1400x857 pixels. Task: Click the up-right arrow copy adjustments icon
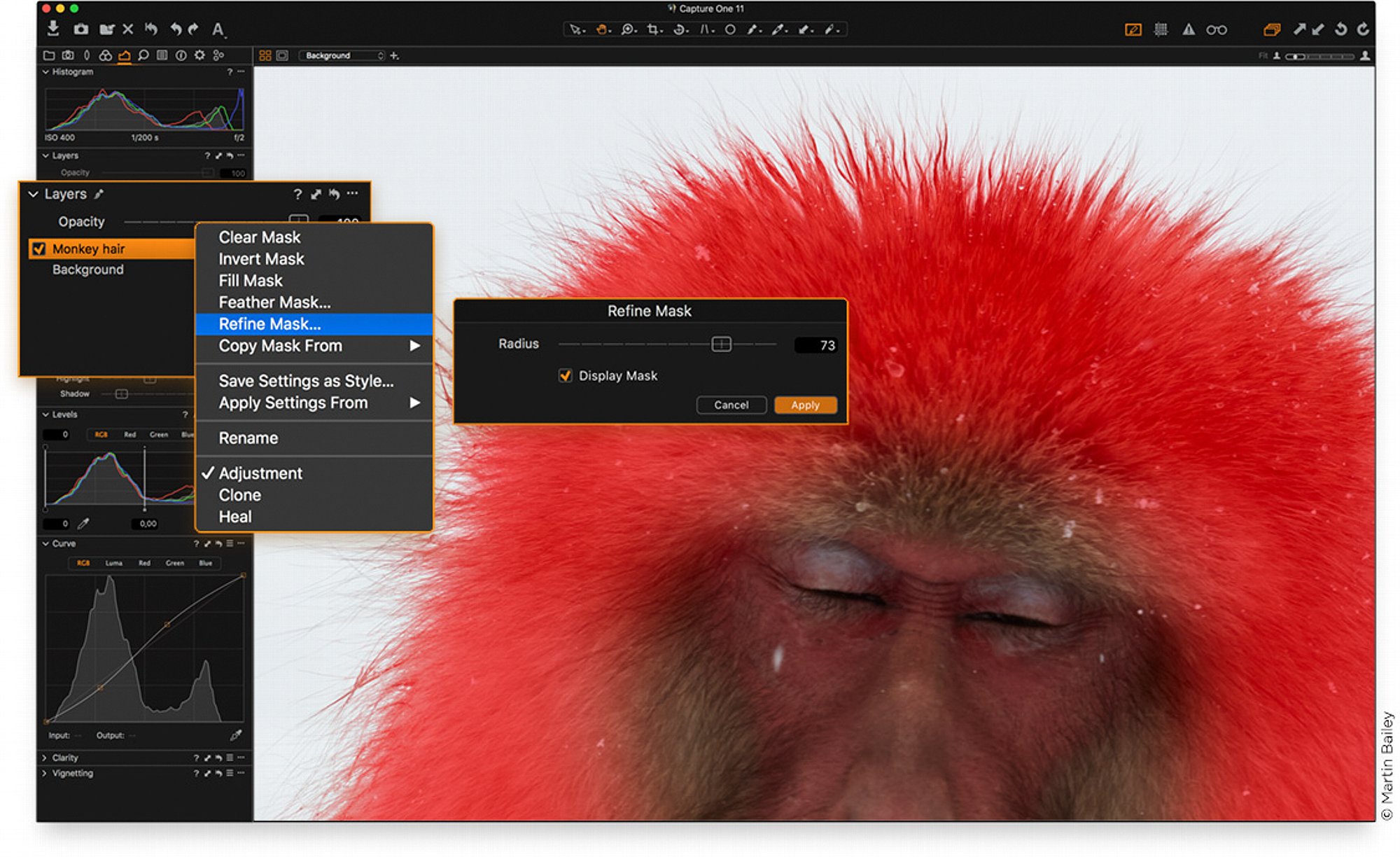point(1299,29)
